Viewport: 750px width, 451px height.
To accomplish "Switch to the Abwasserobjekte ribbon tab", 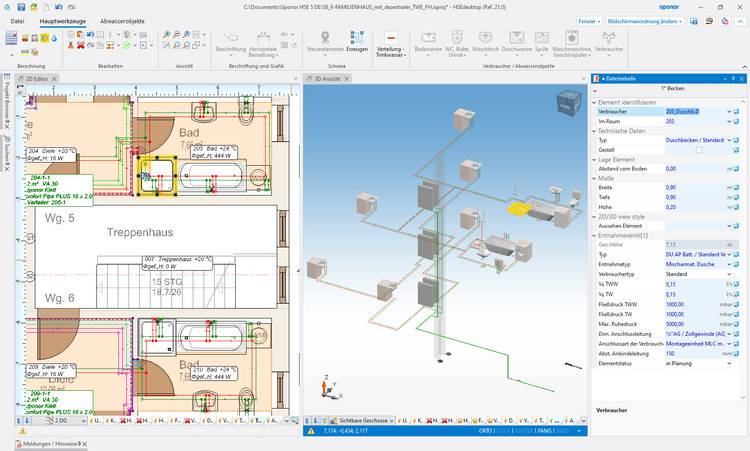I will point(122,20).
